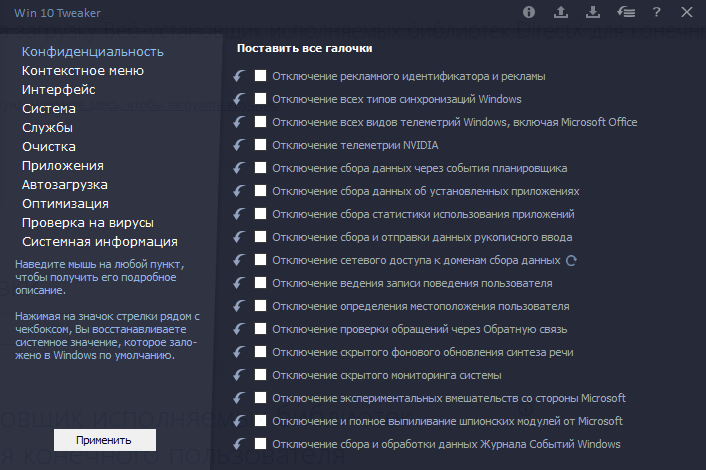Open the Контекстное меню section
The width and height of the screenshot is (706, 470).
point(83,71)
